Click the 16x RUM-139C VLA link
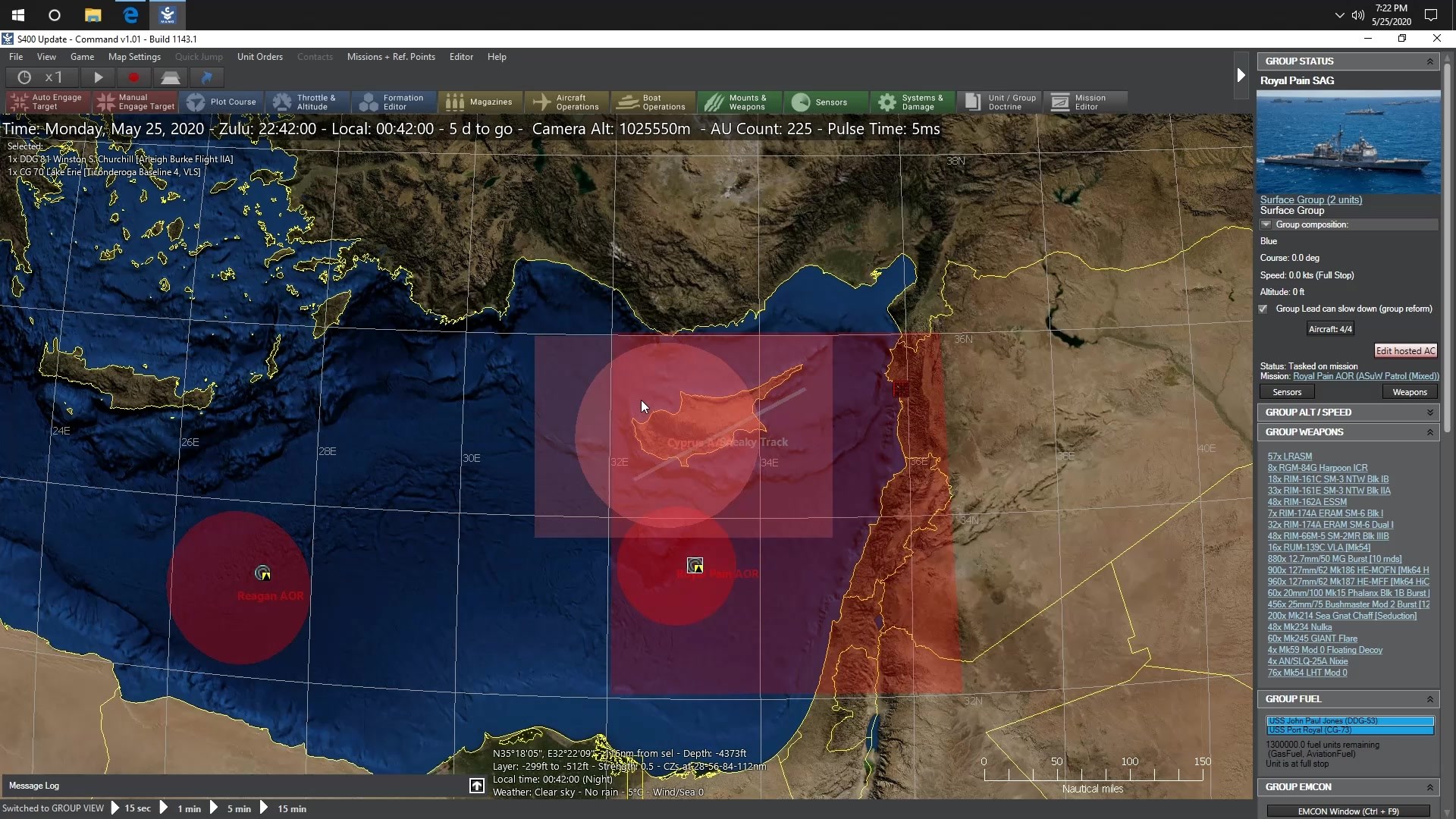 click(1319, 548)
